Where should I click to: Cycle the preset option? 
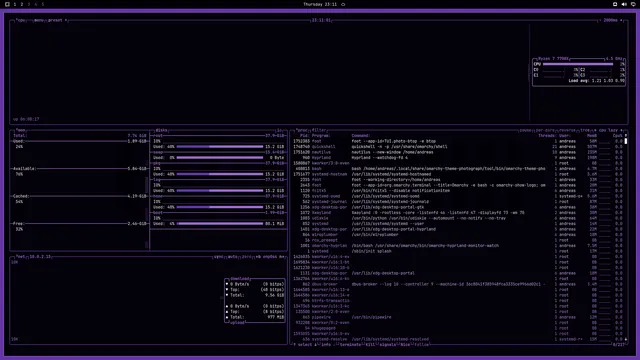(x=55, y=20)
